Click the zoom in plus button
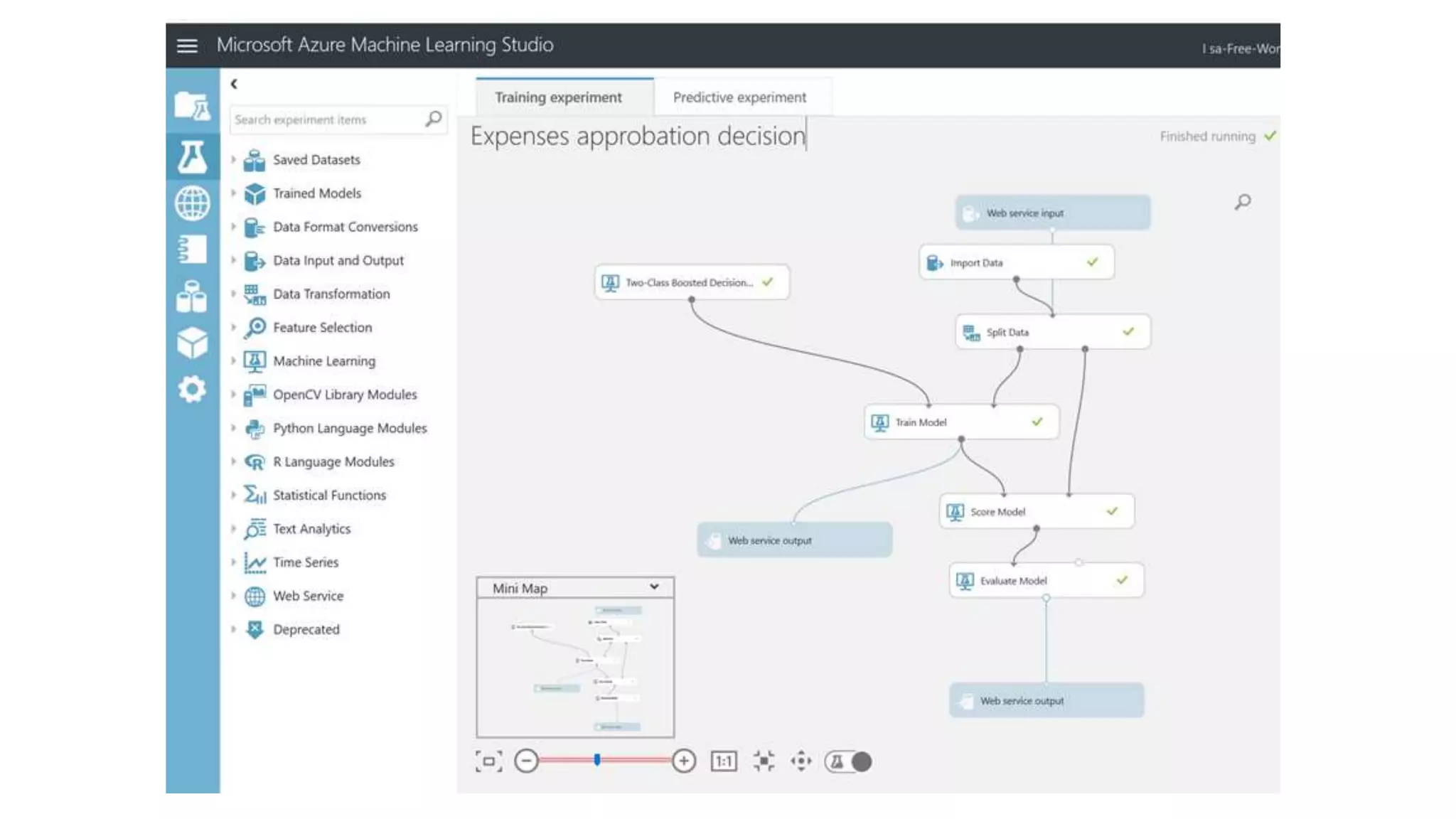The height and width of the screenshot is (819, 1456). (x=683, y=761)
